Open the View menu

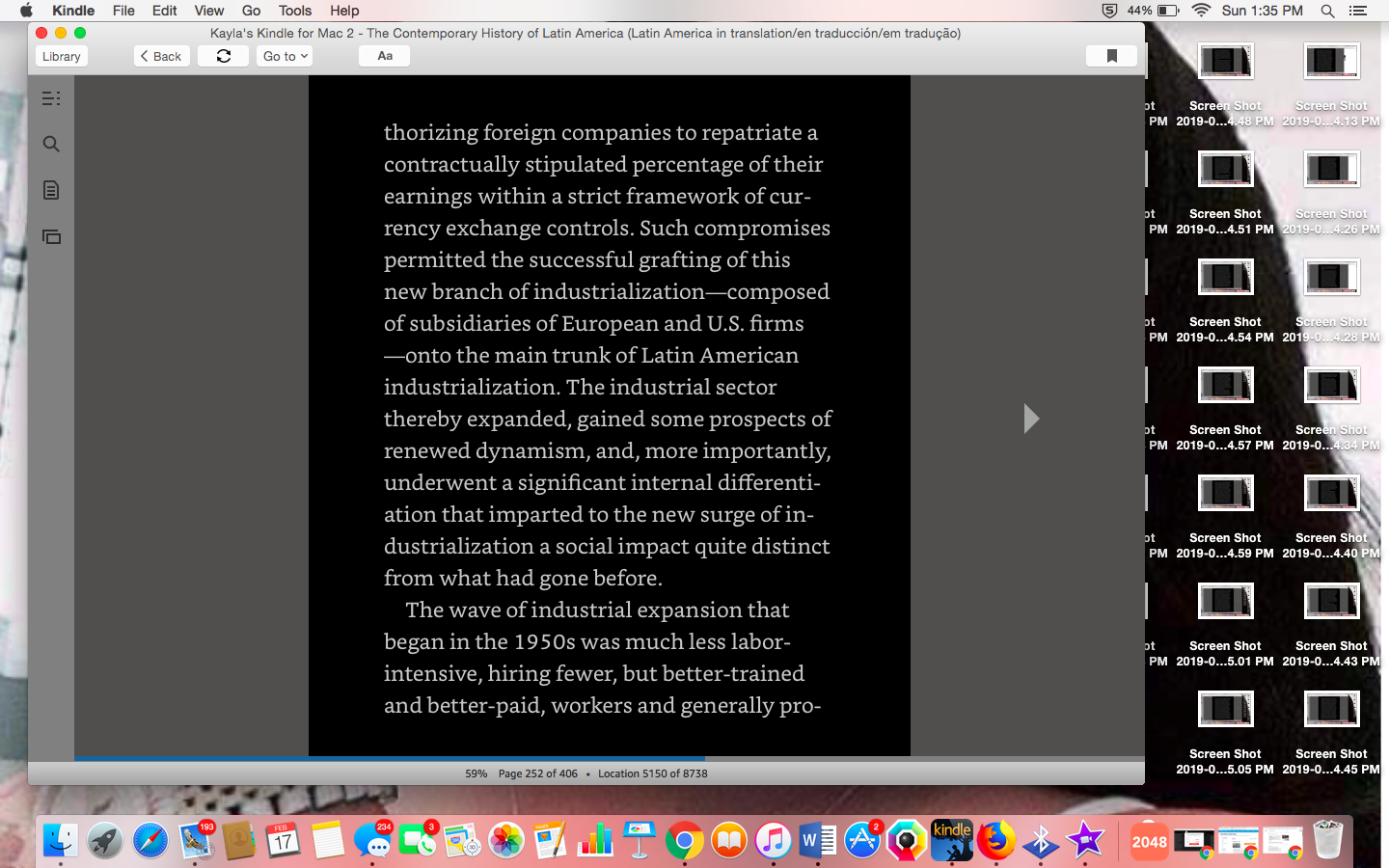209,11
